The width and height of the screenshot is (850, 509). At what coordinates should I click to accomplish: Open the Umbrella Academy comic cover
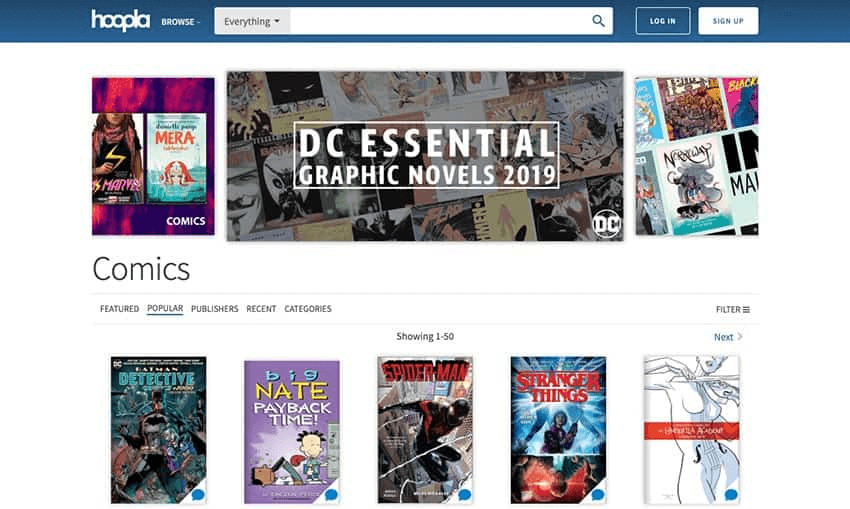click(692, 430)
